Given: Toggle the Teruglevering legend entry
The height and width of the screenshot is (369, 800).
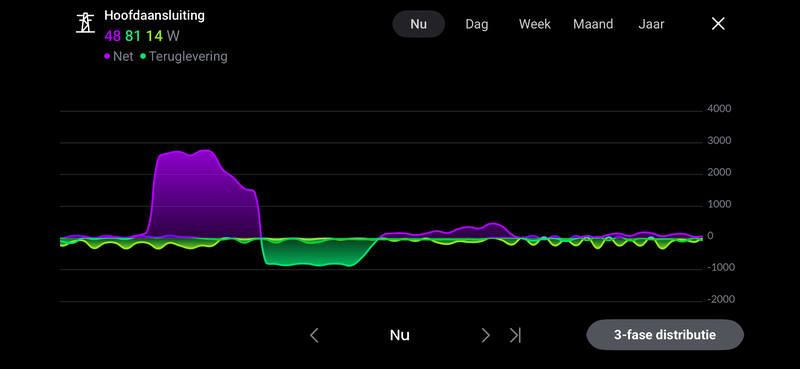Looking at the screenshot, I should (x=184, y=56).
